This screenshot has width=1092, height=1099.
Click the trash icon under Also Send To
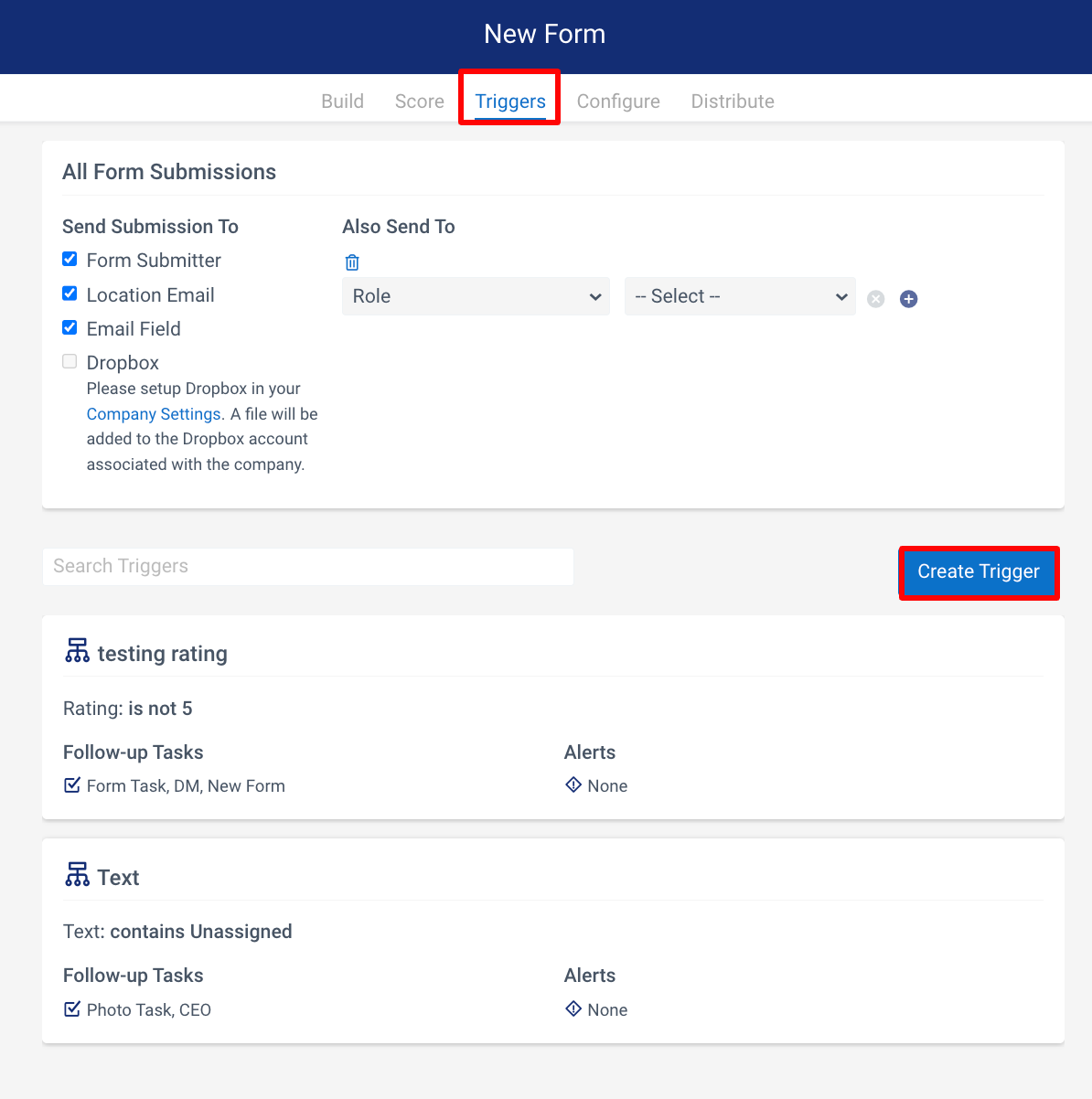tap(352, 262)
